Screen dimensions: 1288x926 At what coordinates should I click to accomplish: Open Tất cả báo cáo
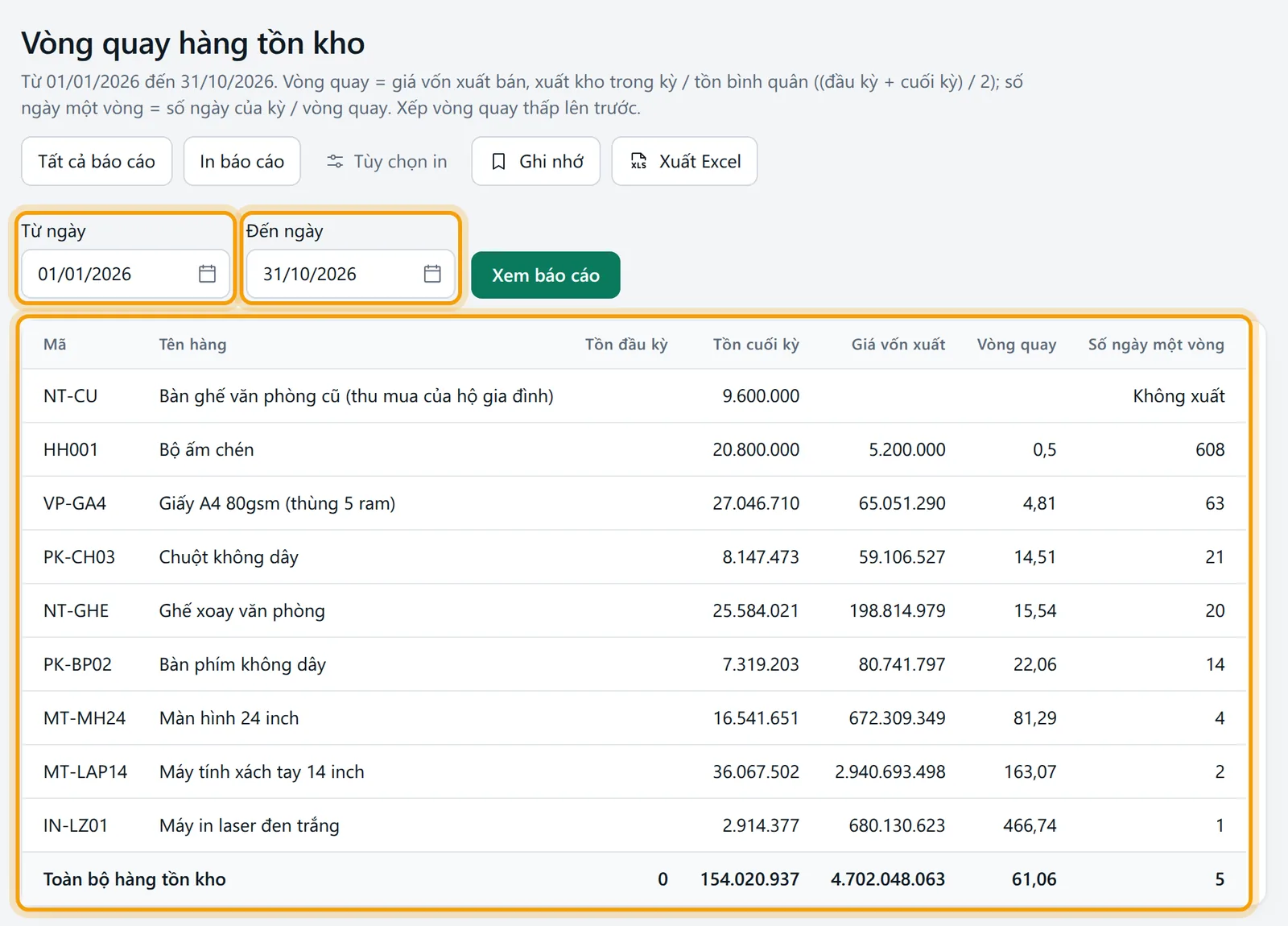(x=97, y=161)
